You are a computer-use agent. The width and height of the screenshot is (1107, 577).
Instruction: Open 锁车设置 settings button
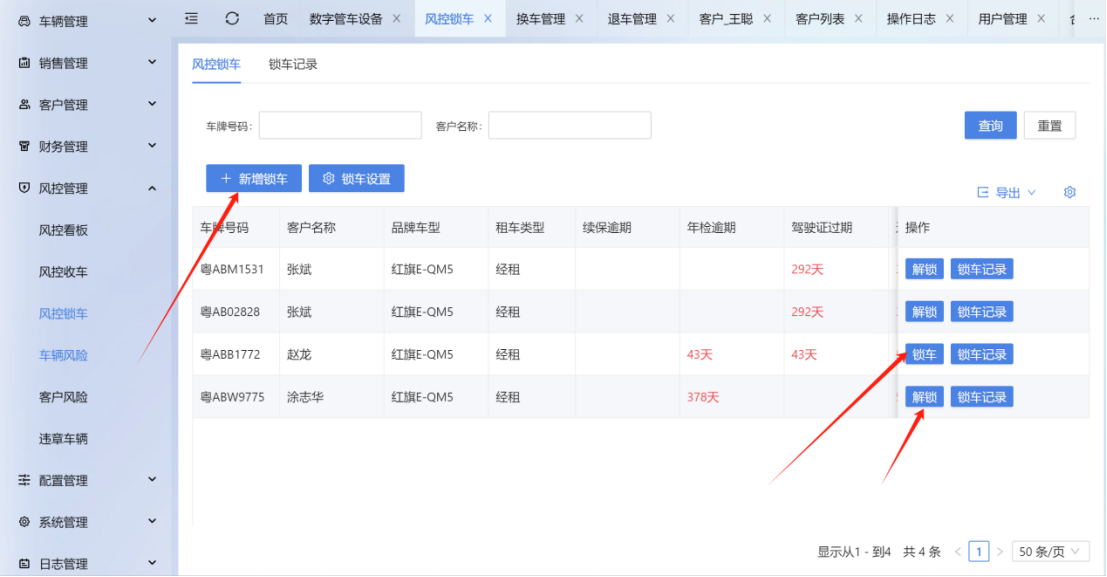pyautogui.click(x=356, y=179)
